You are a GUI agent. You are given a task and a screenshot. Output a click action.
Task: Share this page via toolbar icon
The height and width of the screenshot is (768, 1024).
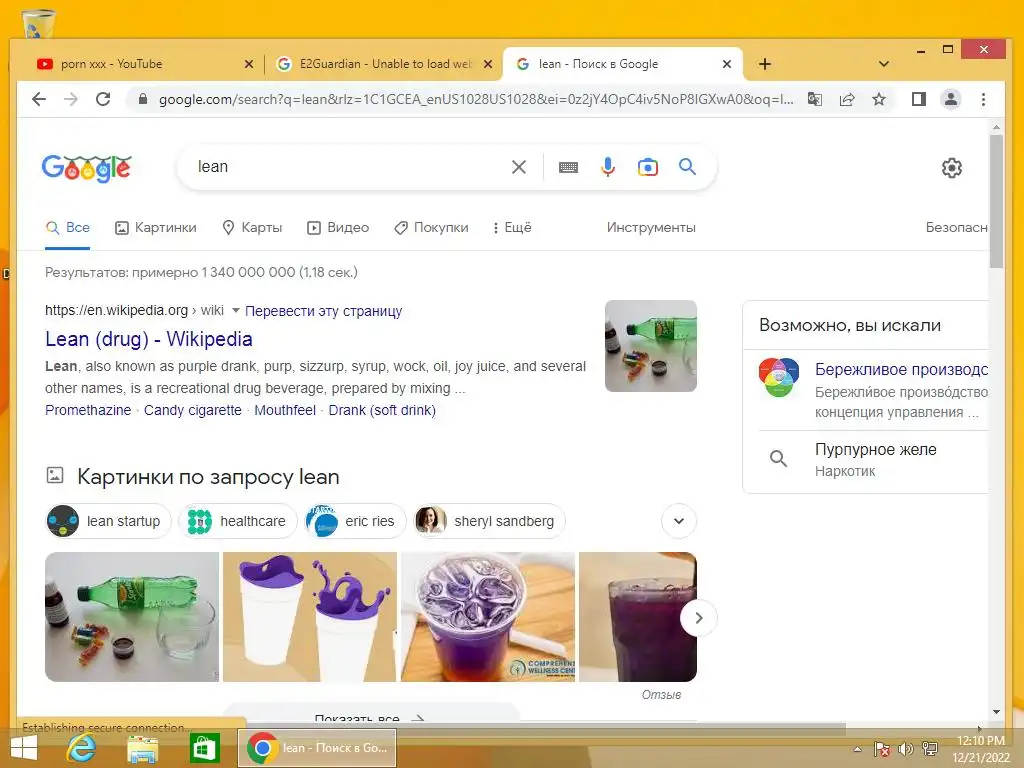[x=847, y=99]
